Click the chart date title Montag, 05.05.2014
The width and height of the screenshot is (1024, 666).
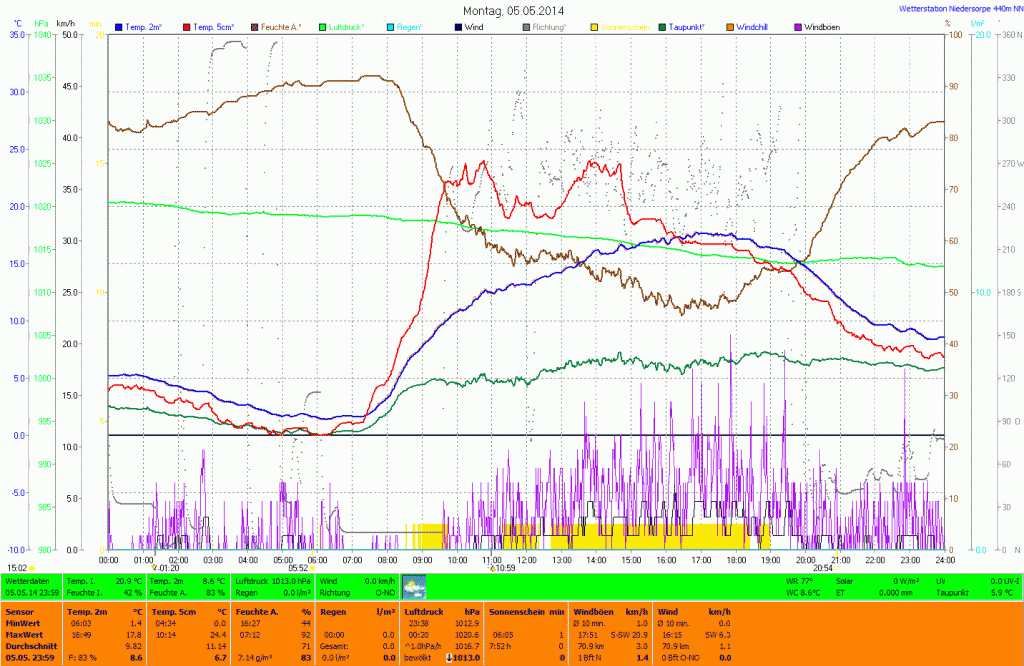[x=512, y=10]
